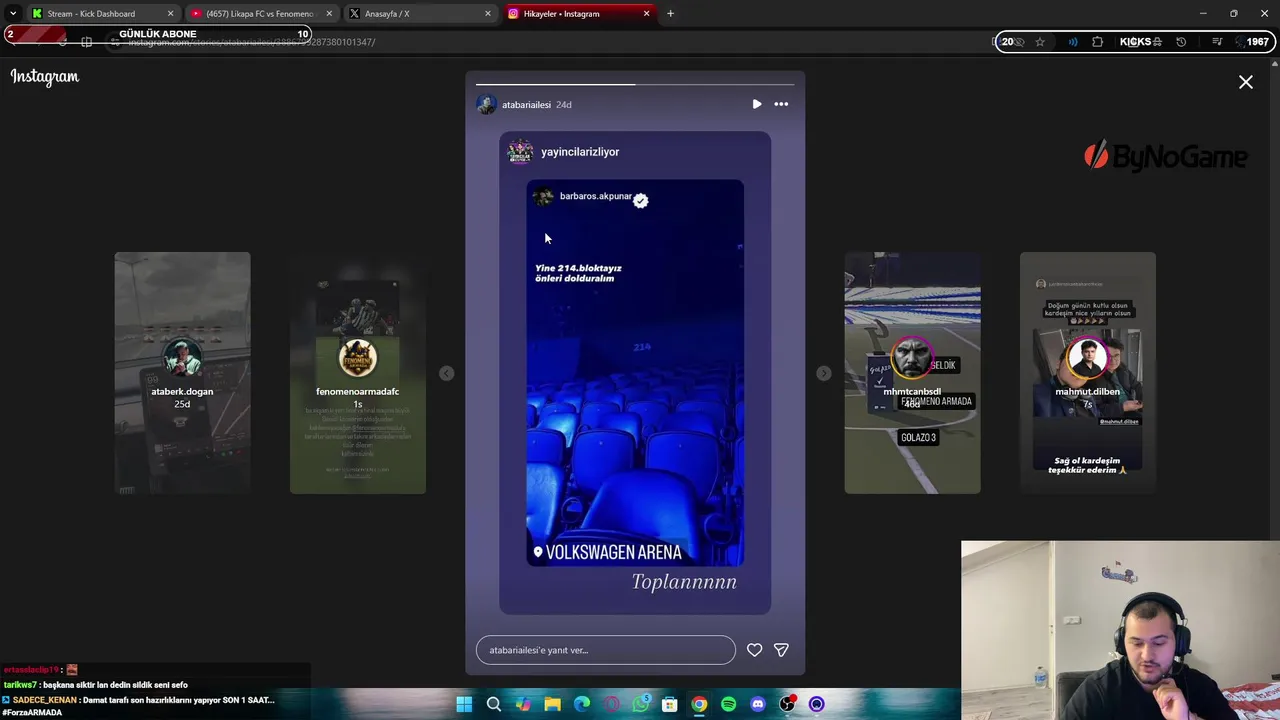Click the barbaros.akpunar username in the reshared post
This screenshot has width=1280, height=720.
(595, 196)
